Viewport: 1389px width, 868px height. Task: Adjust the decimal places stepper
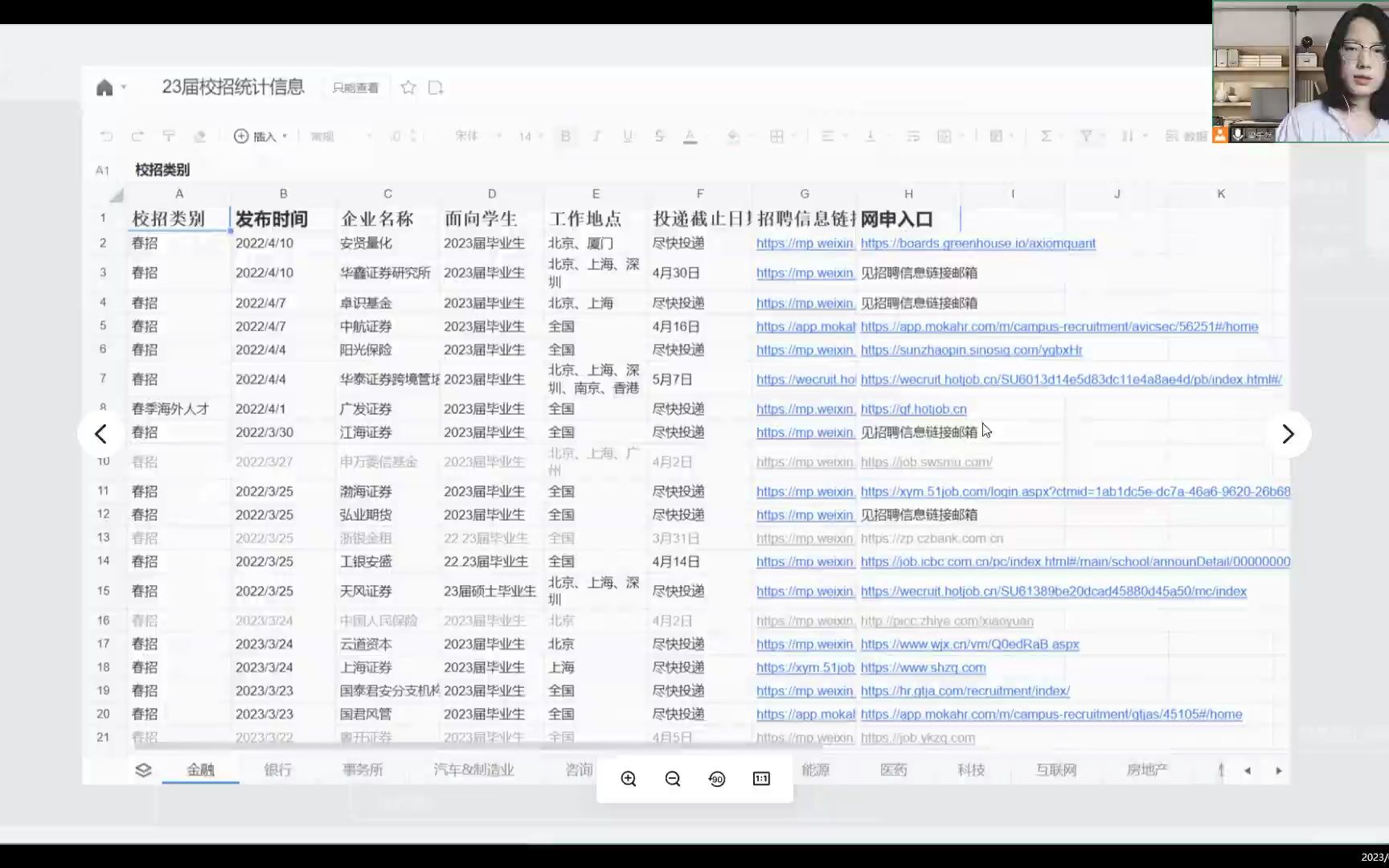pos(413,137)
